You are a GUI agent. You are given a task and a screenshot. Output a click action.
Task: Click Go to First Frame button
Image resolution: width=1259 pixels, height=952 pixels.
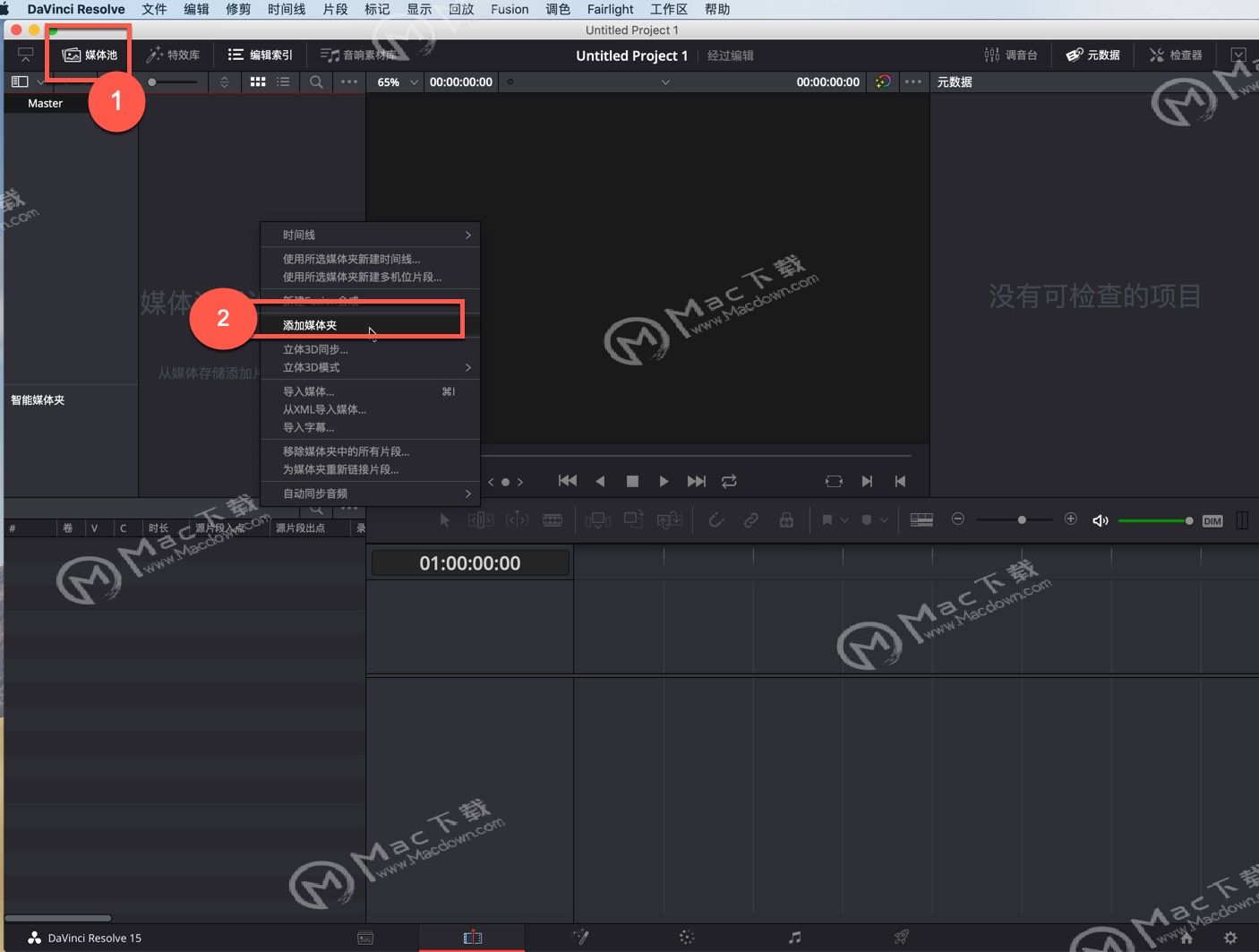pyautogui.click(x=568, y=481)
